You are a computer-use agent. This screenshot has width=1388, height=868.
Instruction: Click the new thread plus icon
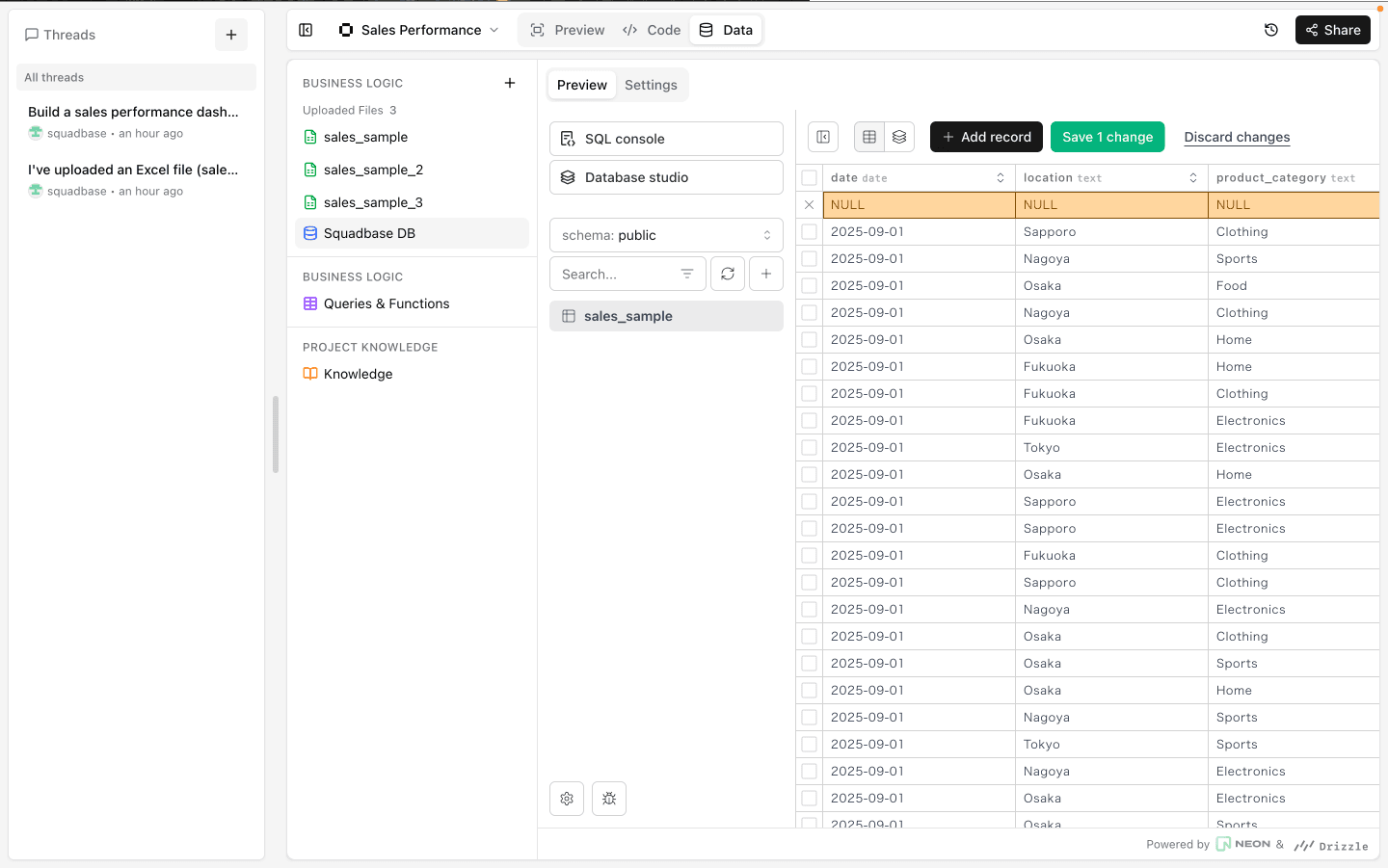(231, 35)
